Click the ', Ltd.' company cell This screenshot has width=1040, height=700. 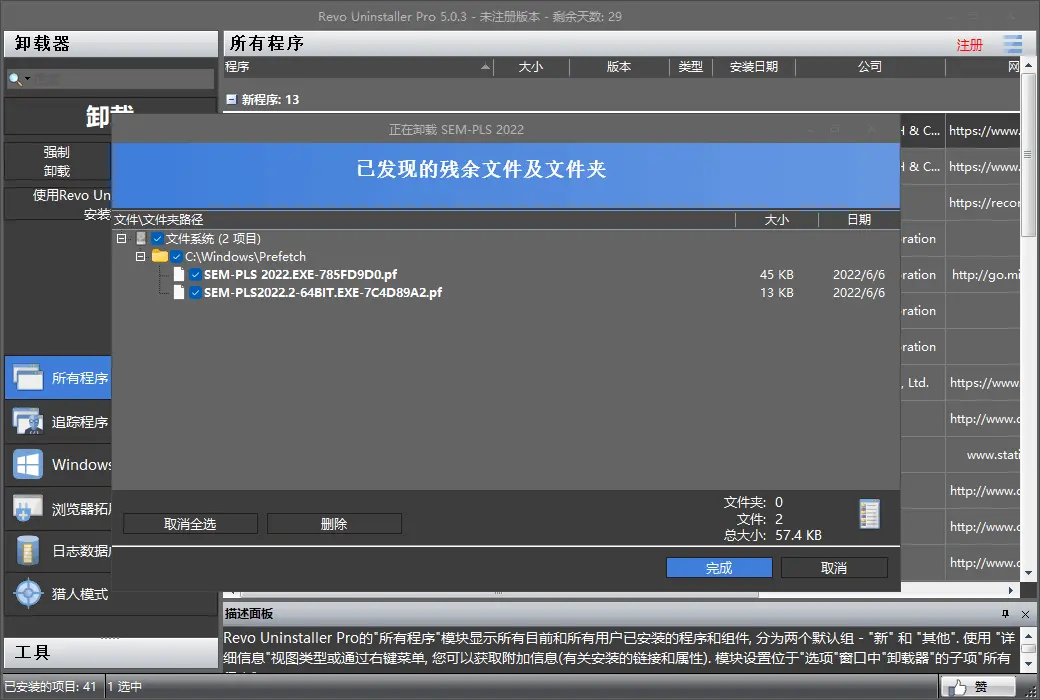tap(922, 383)
